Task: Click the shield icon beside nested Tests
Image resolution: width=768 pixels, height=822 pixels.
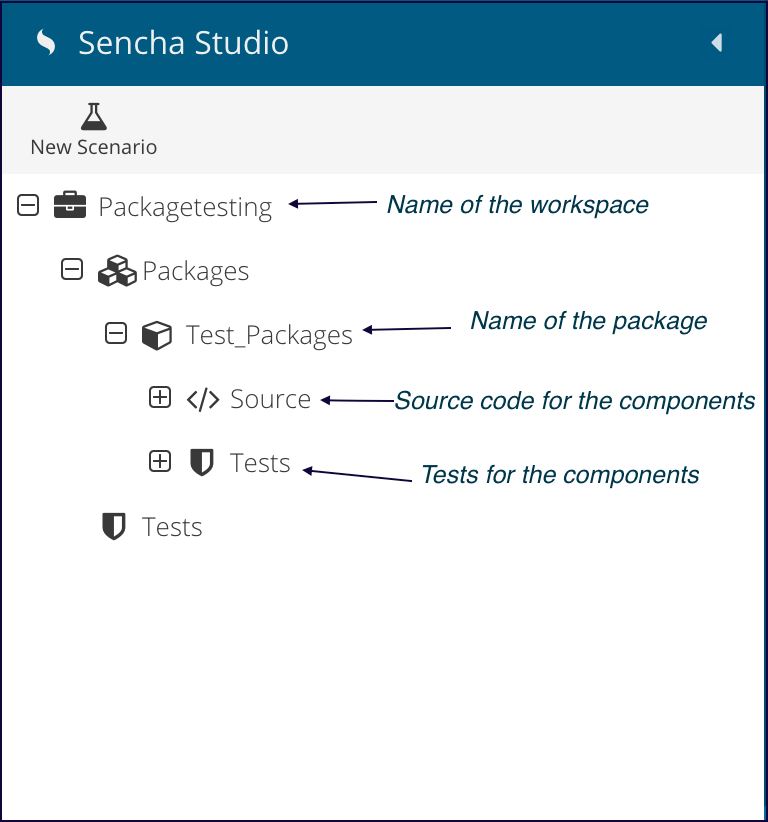Action: 201,462
